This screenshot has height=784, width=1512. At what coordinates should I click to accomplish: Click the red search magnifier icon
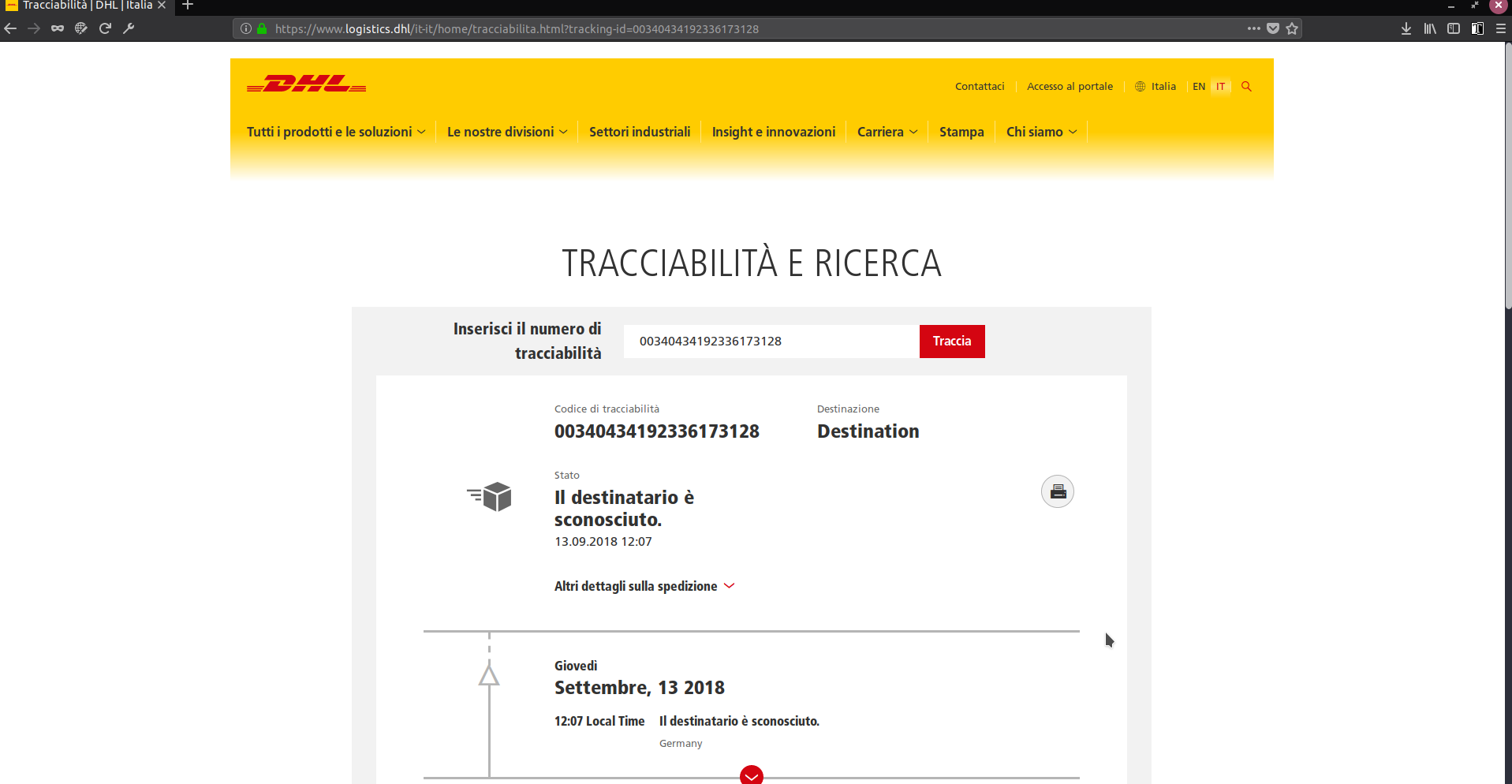coord(1246,87)
